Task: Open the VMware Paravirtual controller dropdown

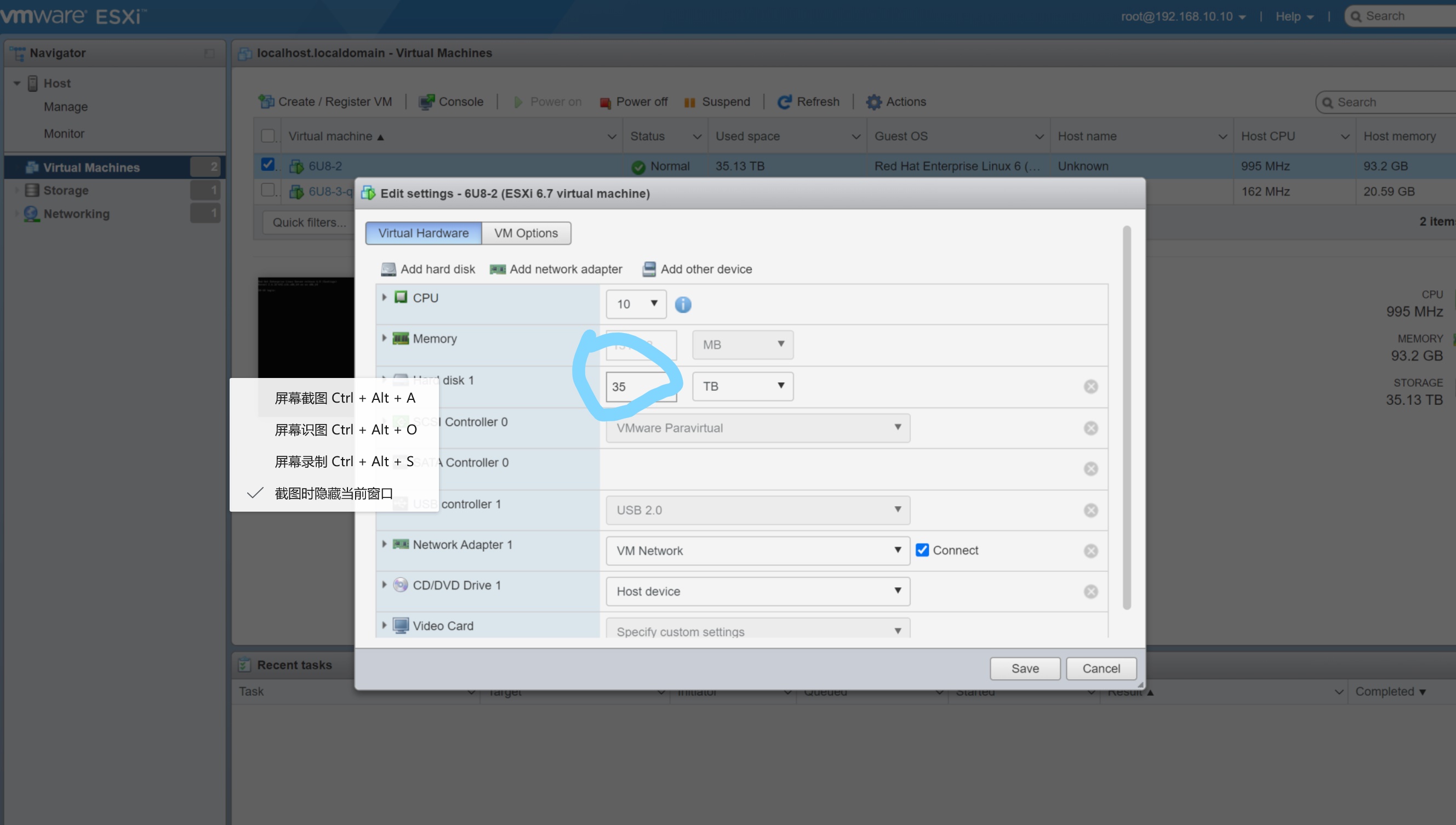Action: pyautogui.click(x=758, y=428)
